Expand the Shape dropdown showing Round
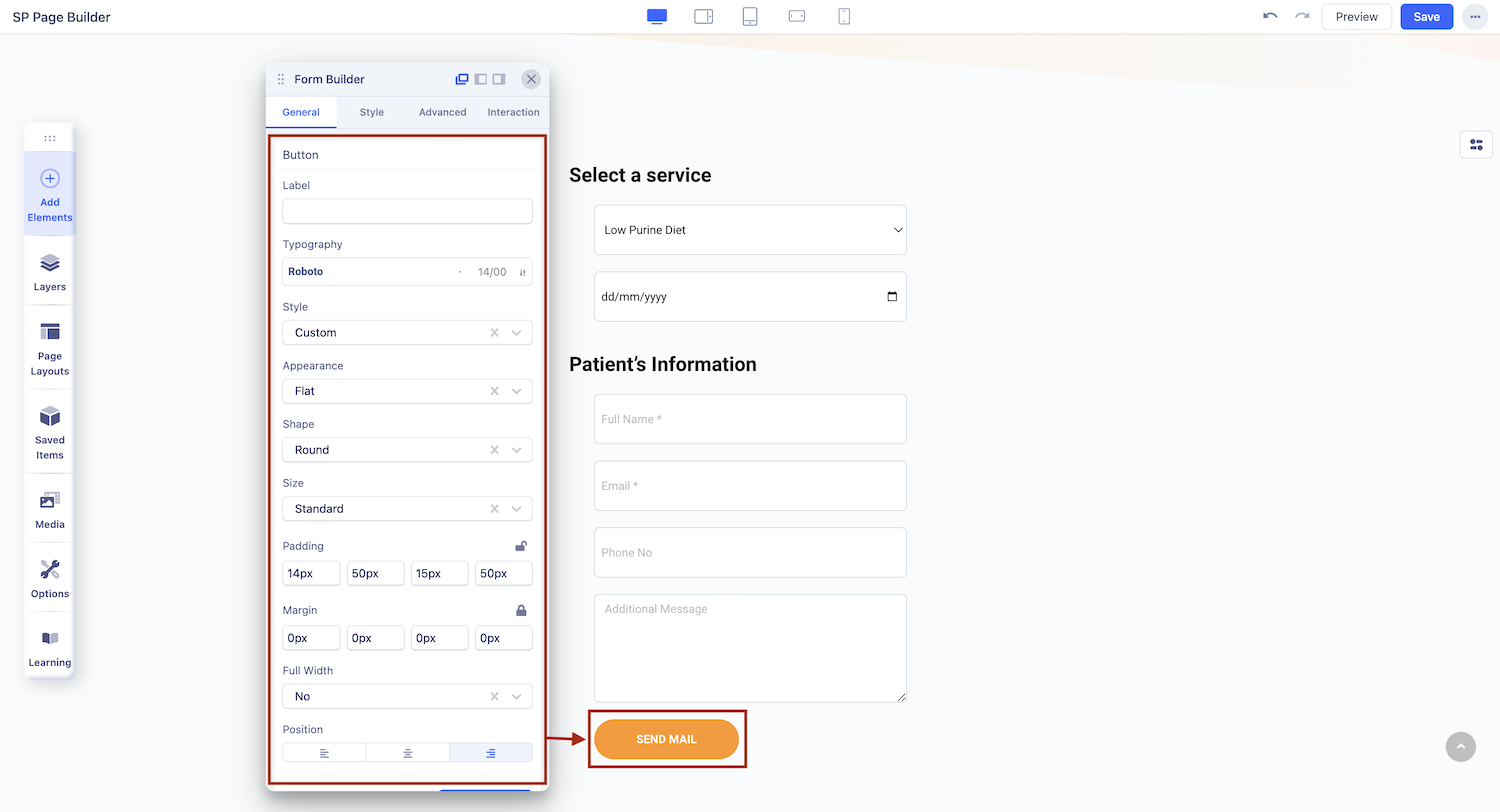The height and width of the screenshot is (812, 1500). pos(407,450)
